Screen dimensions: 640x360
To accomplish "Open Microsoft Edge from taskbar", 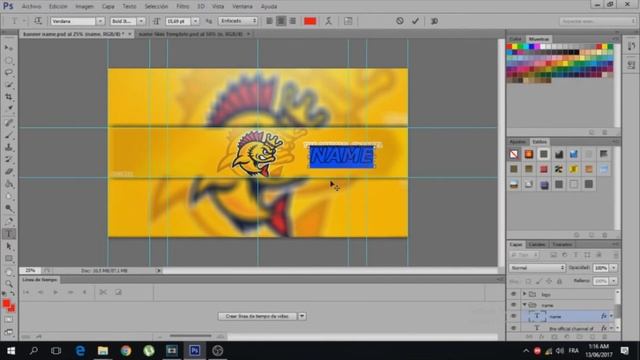I will pos(80,351).
